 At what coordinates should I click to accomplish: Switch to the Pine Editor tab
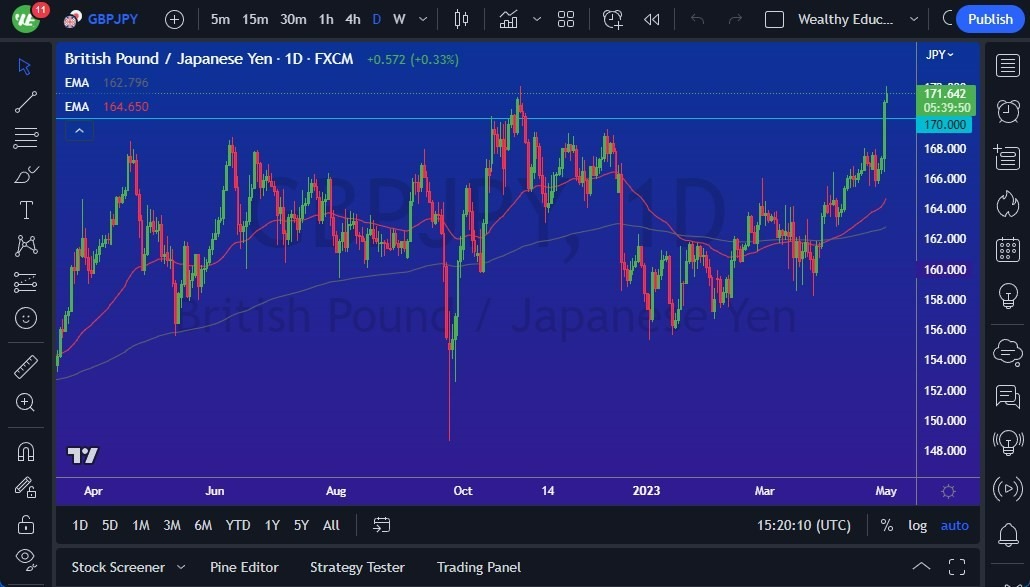[x=244, y=567]
